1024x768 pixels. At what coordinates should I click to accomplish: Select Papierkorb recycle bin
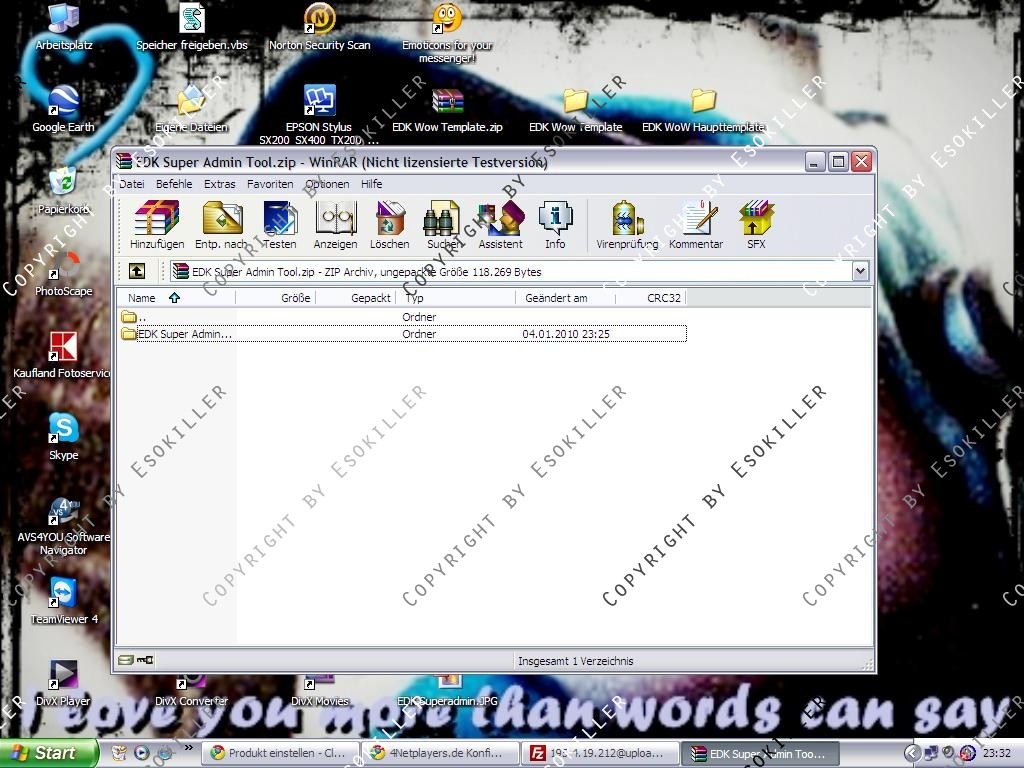63,191
